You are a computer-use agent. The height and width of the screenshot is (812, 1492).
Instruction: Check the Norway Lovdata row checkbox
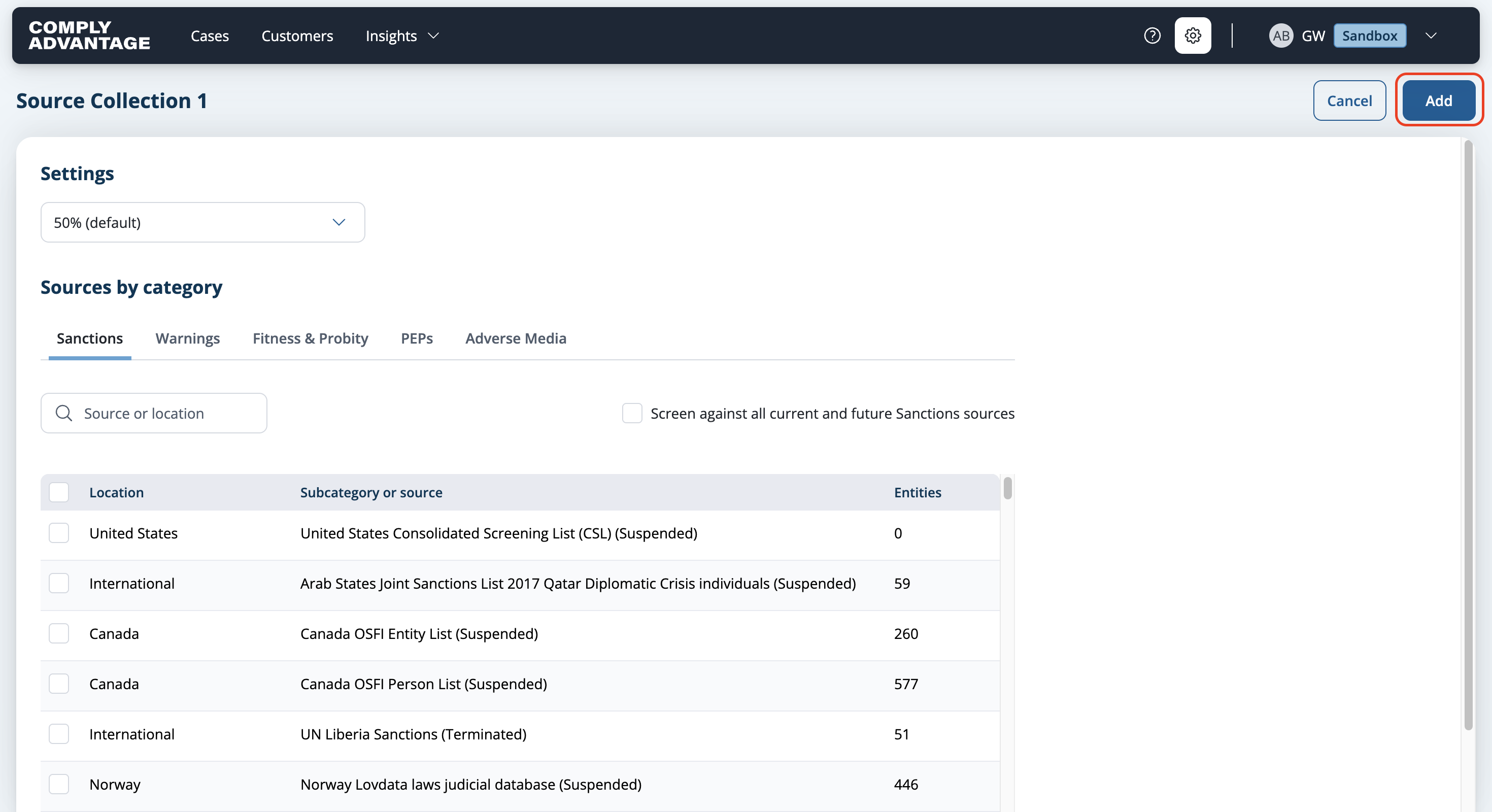59,784
